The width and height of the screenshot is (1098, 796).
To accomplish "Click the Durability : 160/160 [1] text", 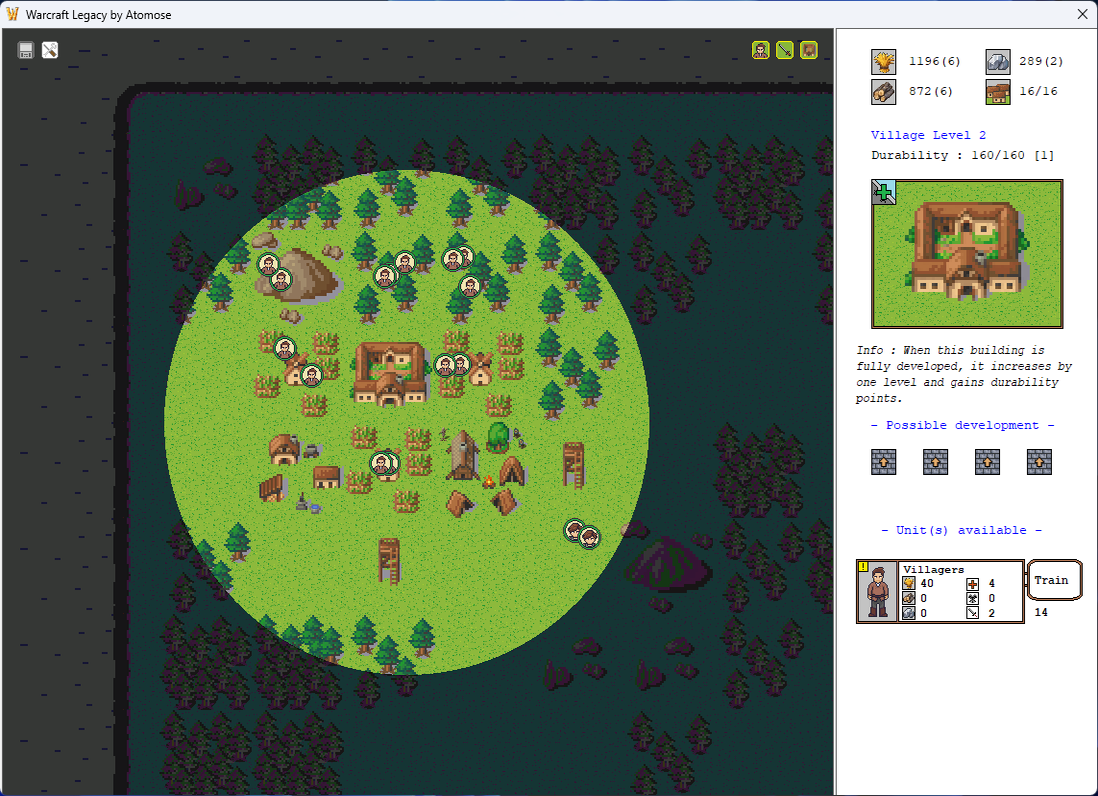I will (962, 155).
